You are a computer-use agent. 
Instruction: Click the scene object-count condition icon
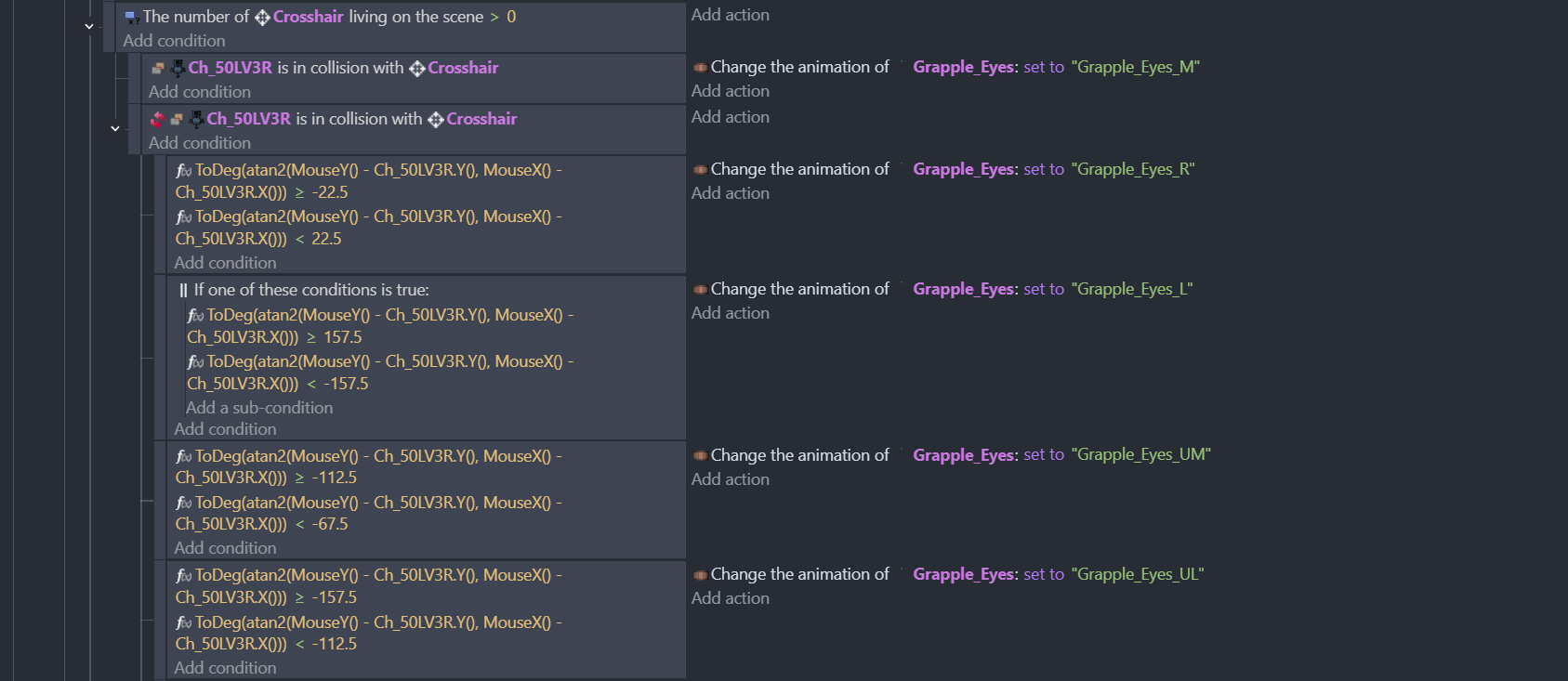pos(132,18)
